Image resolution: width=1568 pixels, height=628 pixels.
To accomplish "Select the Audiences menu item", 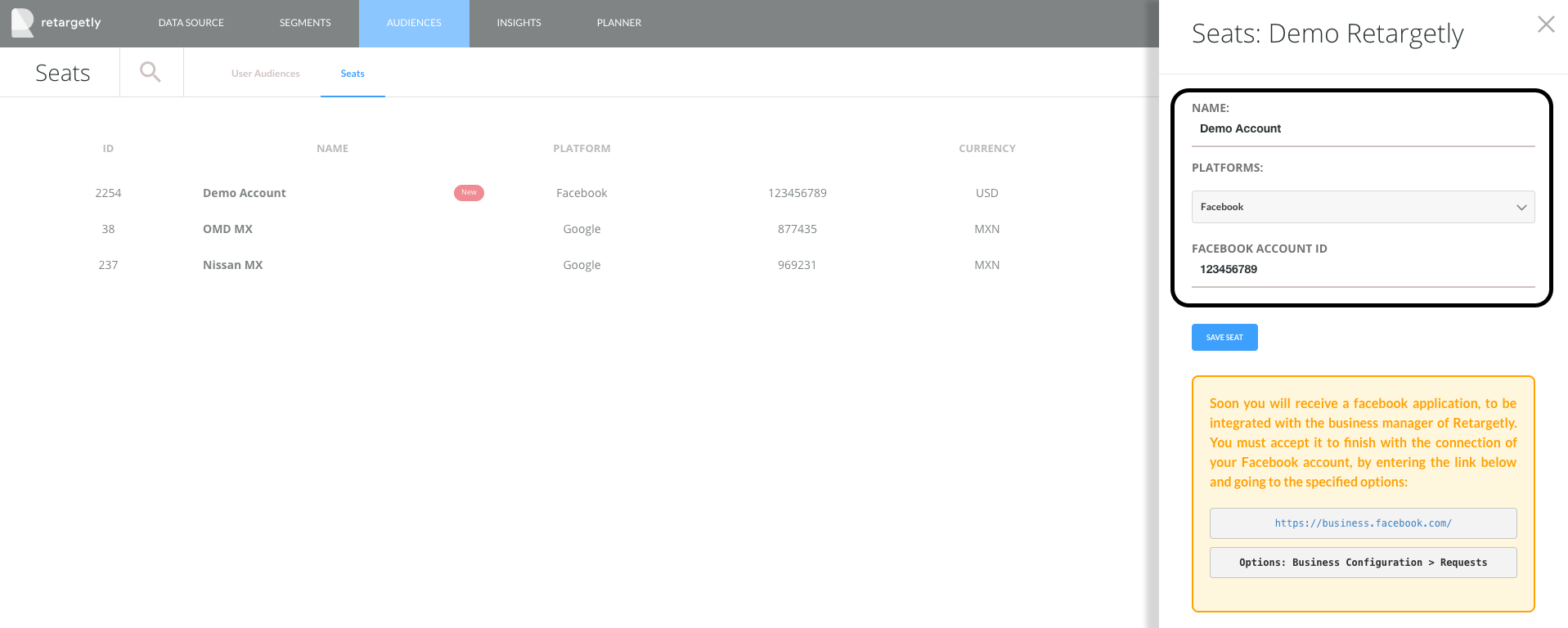I will [414, 23].
